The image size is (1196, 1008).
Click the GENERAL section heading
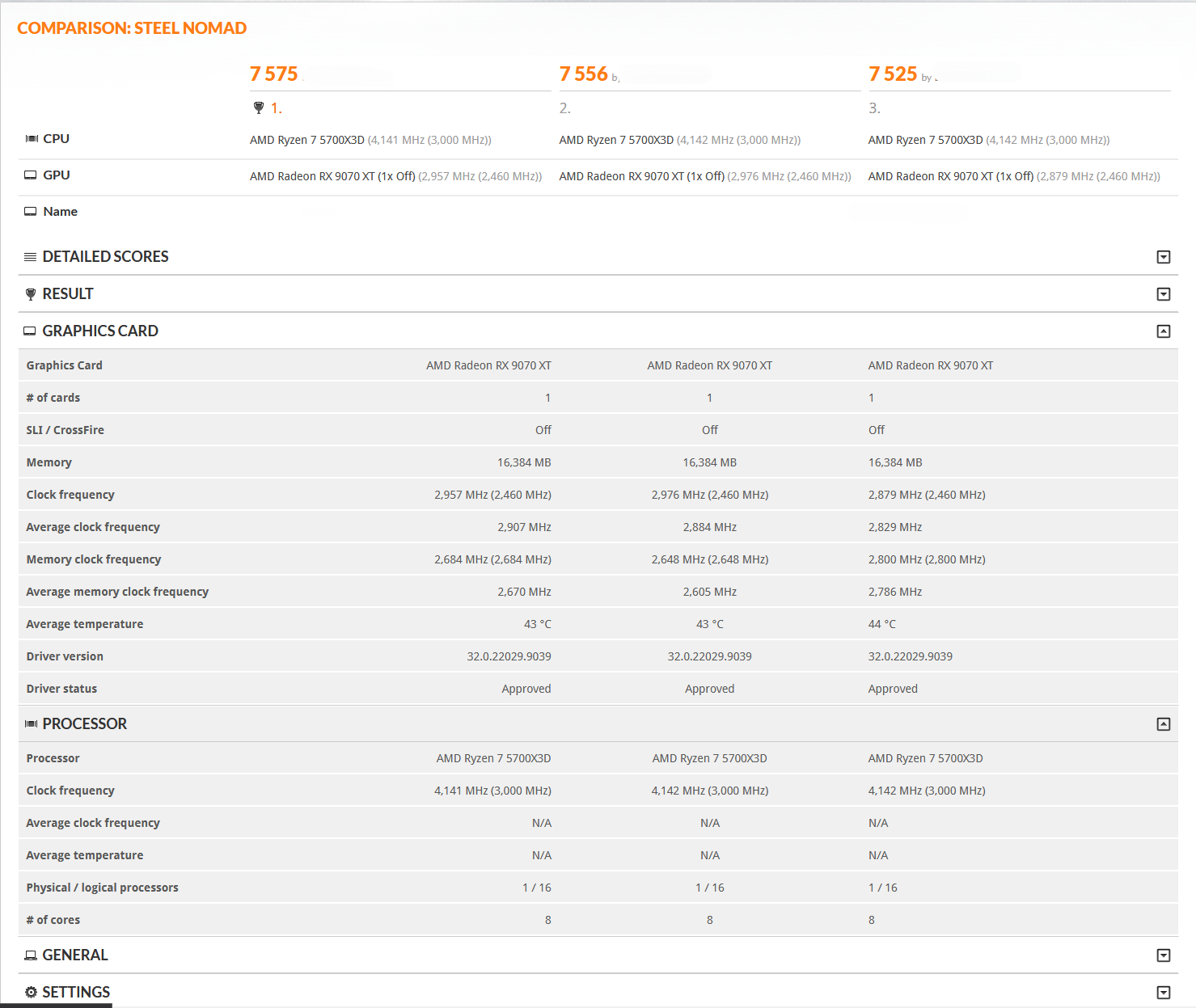click(x=75, y=955)
